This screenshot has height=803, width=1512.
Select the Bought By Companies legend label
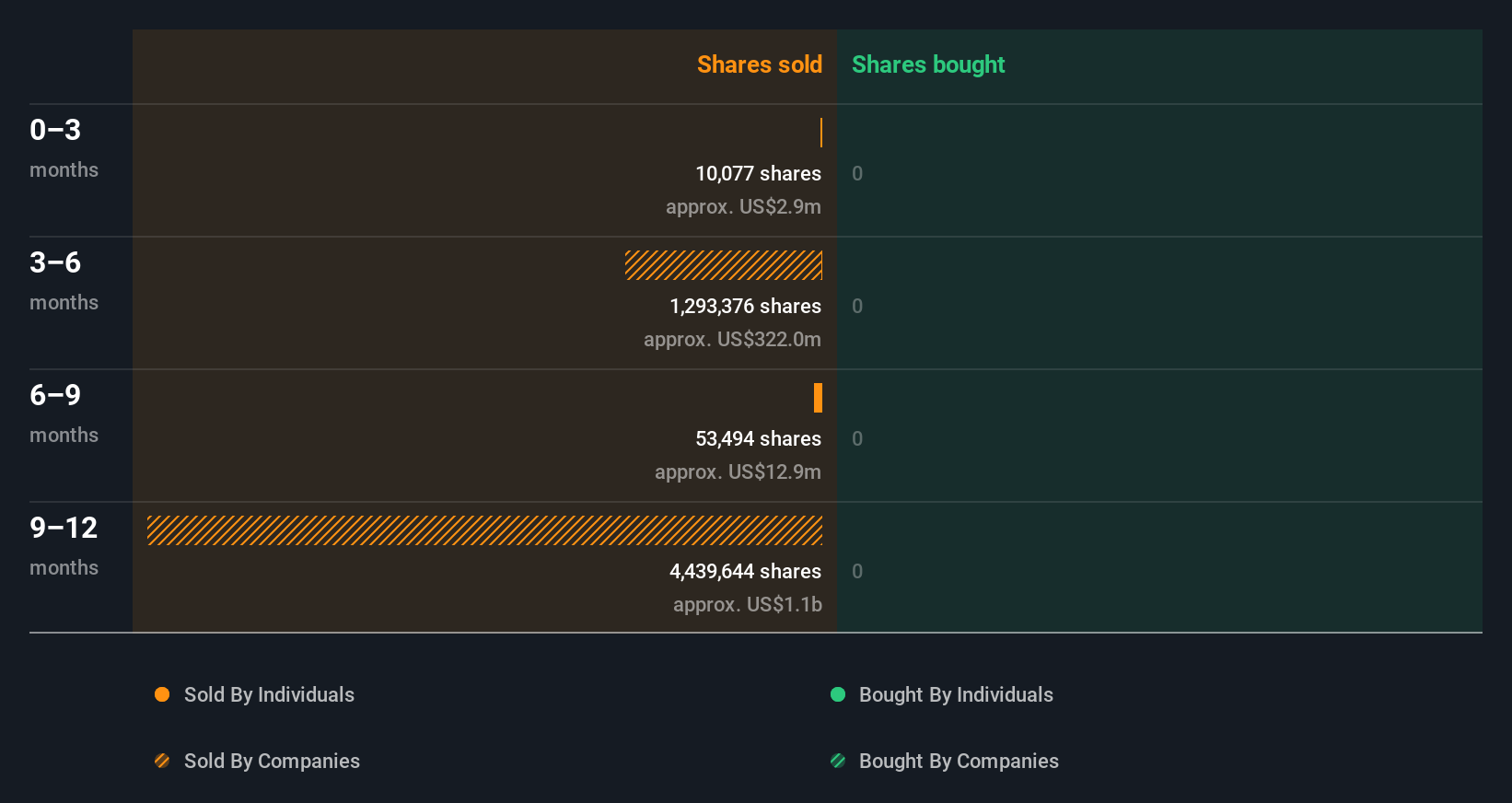(x=959, y=761)
